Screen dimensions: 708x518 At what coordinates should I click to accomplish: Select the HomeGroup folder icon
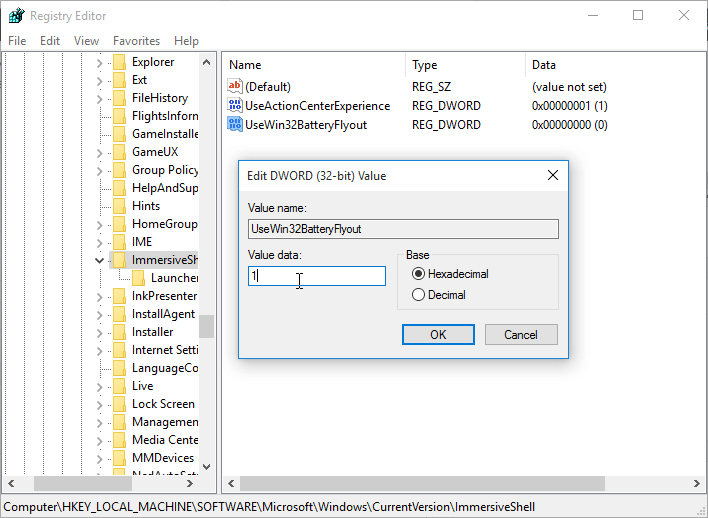(x=120, y=224)
